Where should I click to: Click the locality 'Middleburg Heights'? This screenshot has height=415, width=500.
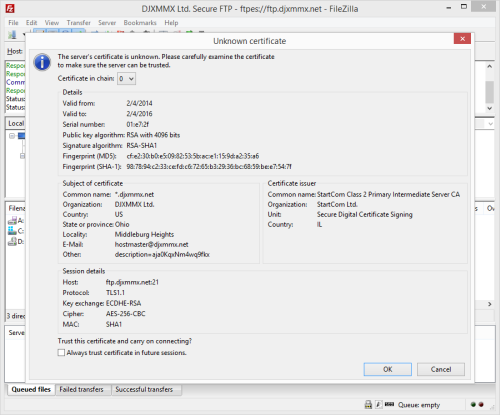(x=144, y=234)
